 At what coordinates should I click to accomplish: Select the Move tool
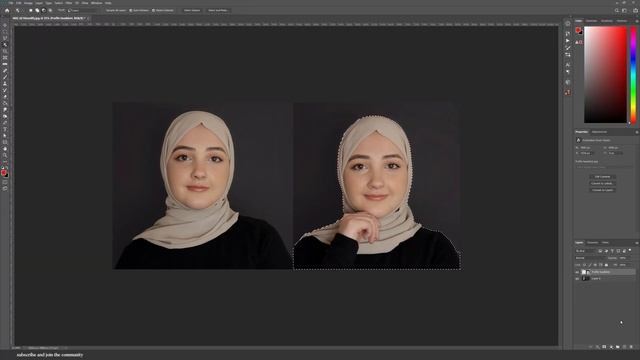(5, 24)
